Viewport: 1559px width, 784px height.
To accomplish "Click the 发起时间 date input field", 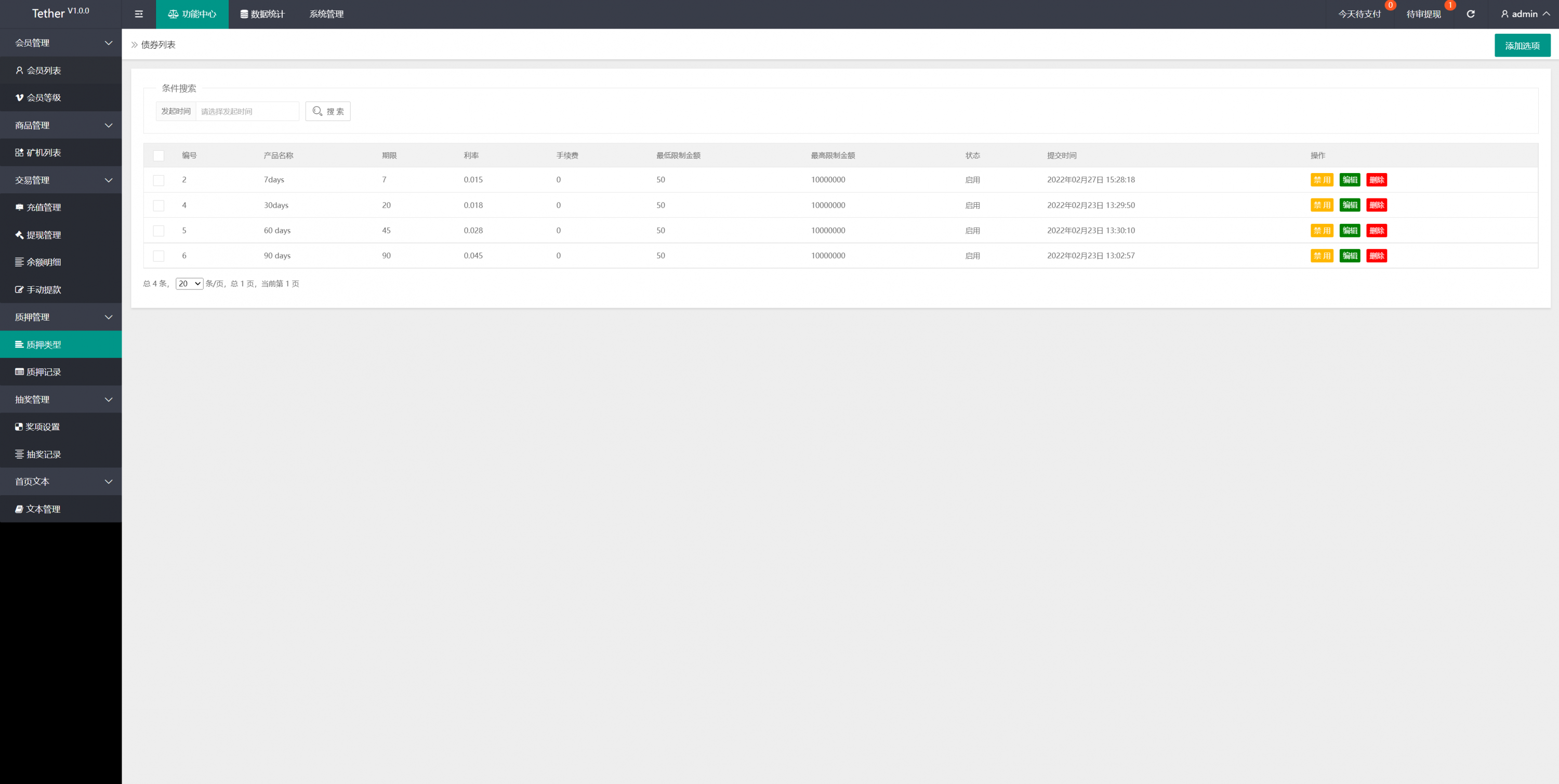I will coord(247,111).
